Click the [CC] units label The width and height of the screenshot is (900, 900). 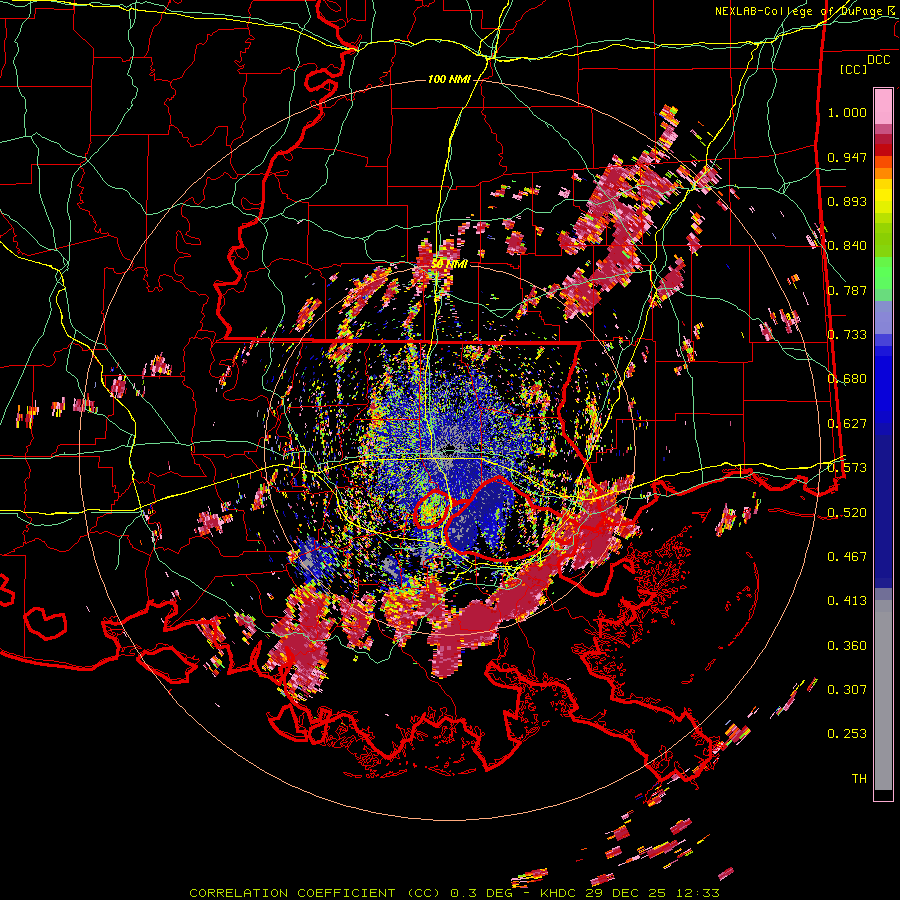(854, 69)
